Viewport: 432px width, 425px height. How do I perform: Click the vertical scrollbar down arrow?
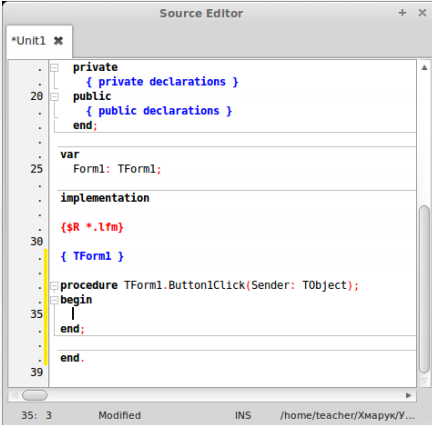pos(424,381)
